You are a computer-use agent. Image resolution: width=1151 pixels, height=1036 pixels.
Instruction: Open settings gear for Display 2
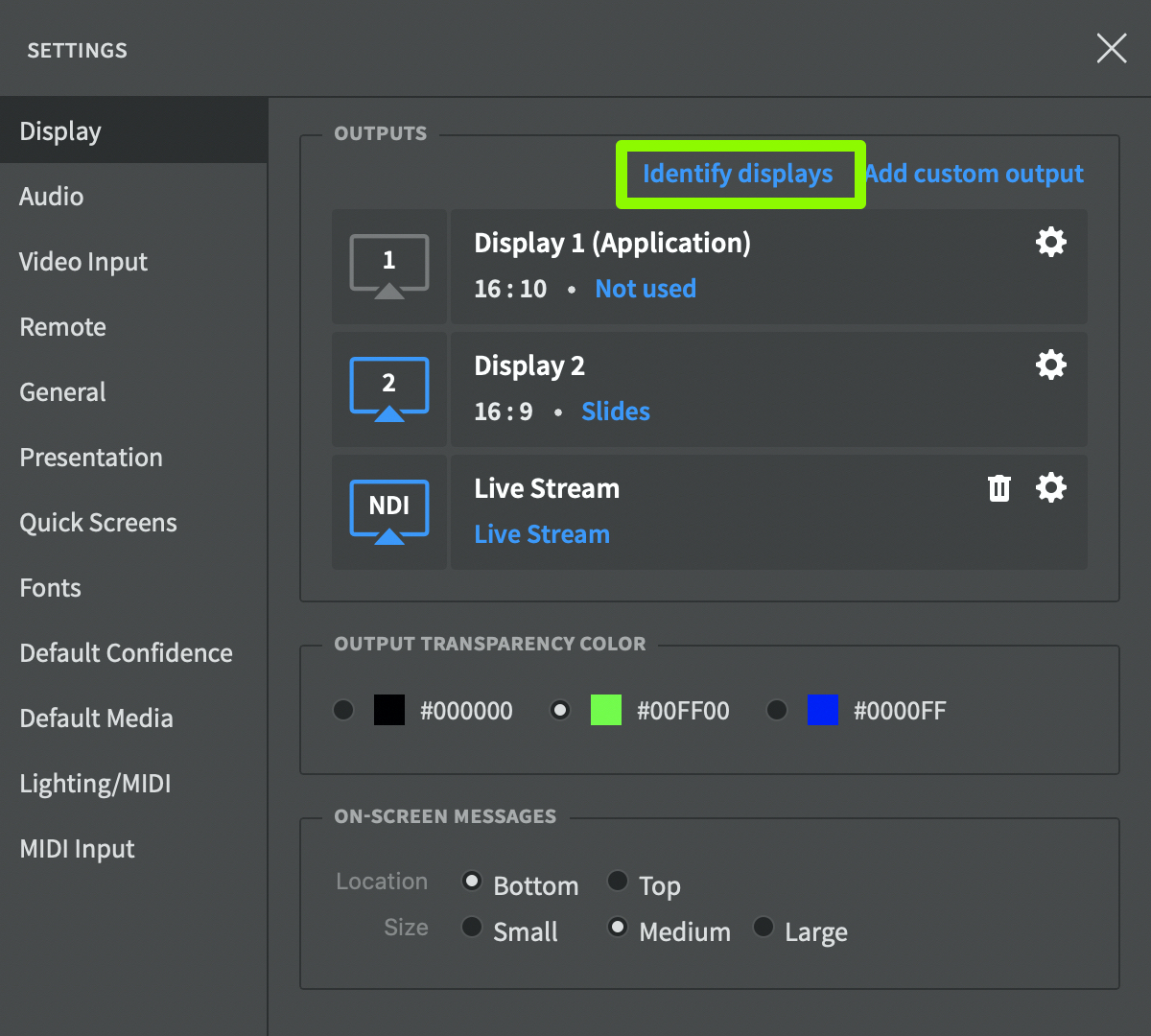1051,365
